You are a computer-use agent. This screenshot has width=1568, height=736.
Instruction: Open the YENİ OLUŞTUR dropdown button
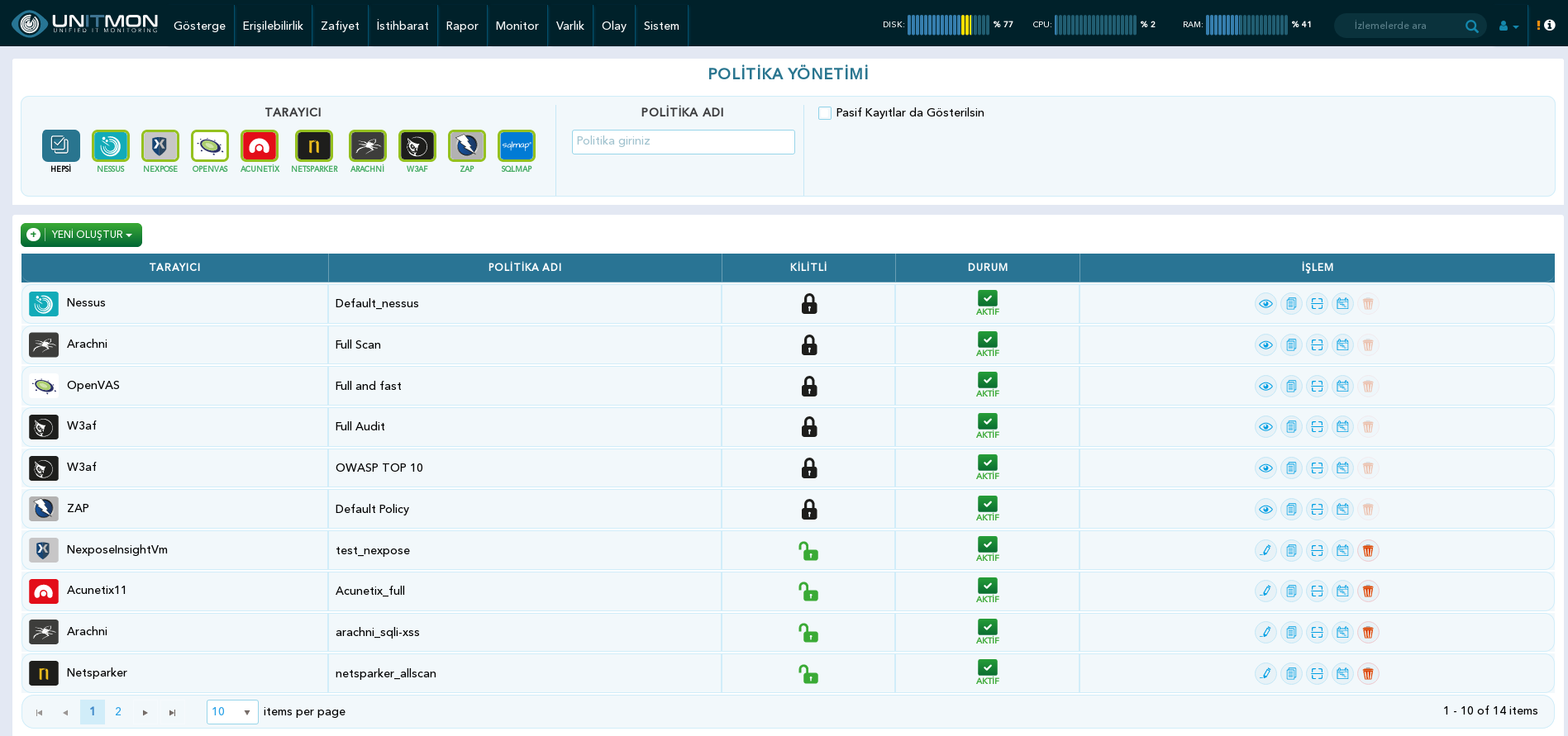pos(81,235)
